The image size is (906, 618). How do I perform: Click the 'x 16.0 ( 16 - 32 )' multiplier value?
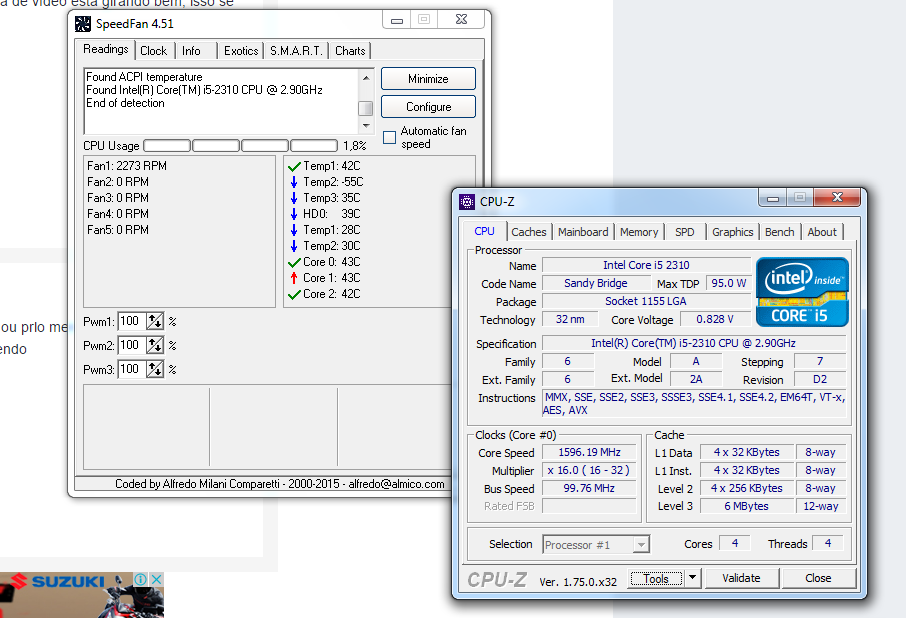click(x=589, y=470)
